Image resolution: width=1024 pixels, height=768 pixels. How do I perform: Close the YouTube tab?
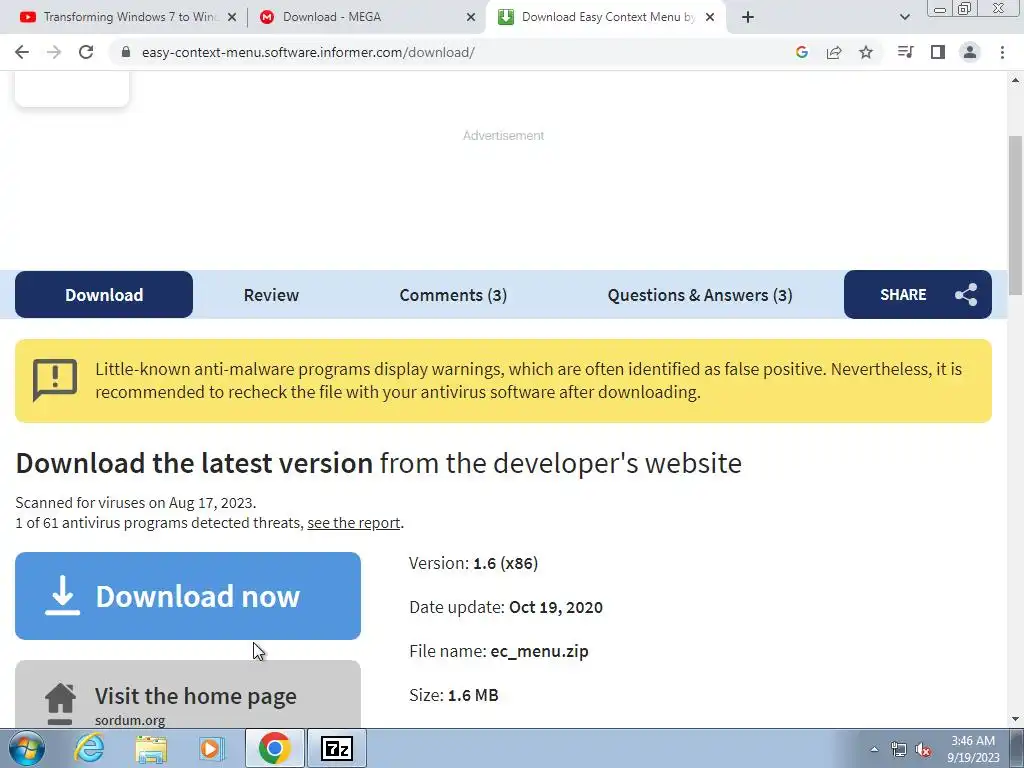[x=232, y=18]
